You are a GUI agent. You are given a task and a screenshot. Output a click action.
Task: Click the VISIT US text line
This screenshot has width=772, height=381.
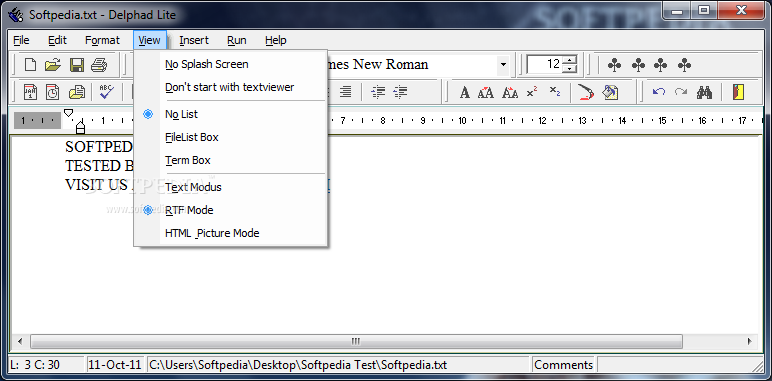pos(99,185)
